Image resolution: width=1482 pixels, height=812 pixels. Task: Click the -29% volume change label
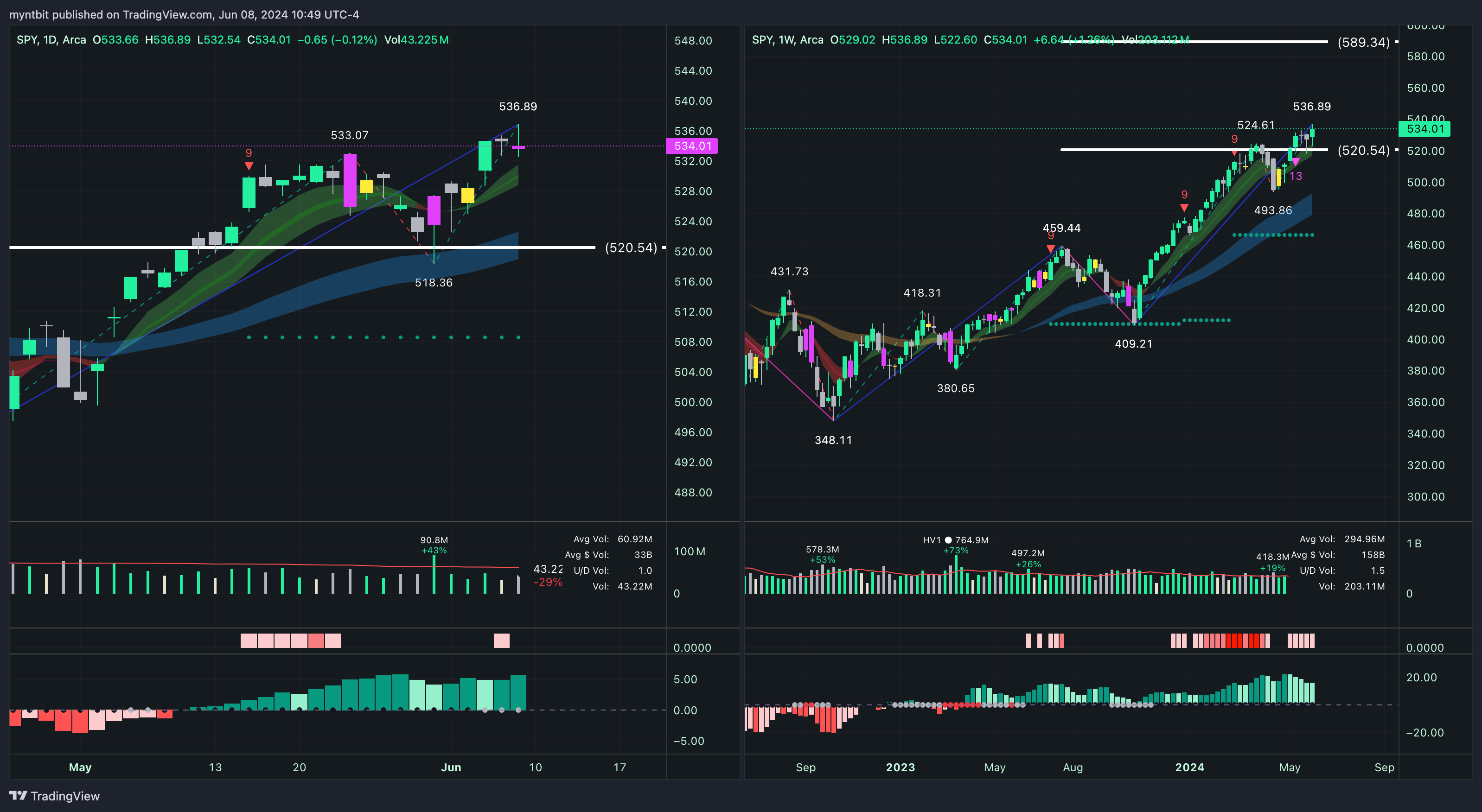click(x=548, y=582)
